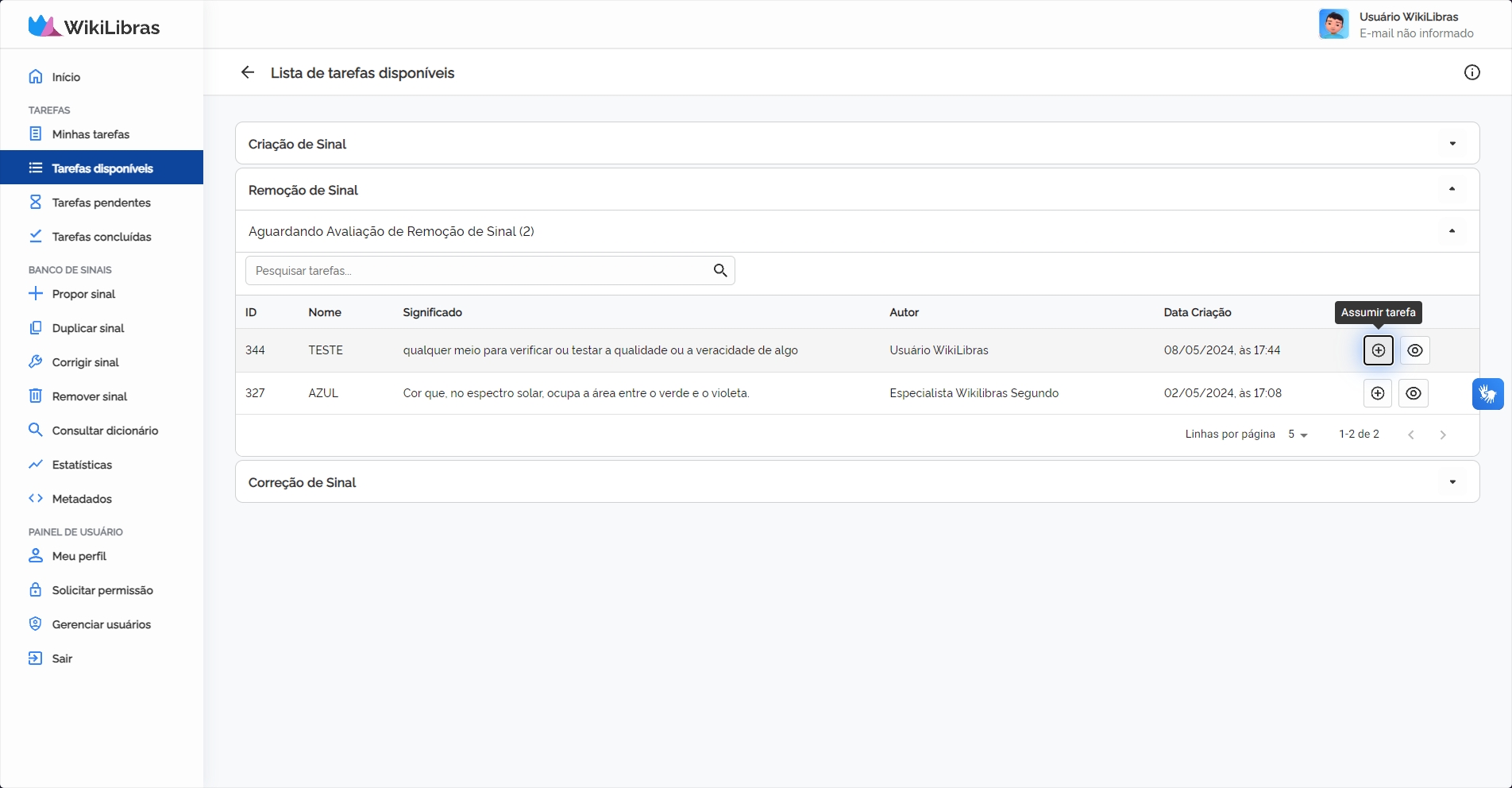Viewport: 1512px width, 788px height.
Task: Assume task 344 TESTE with the plus icon
Action: (1378, 350)
